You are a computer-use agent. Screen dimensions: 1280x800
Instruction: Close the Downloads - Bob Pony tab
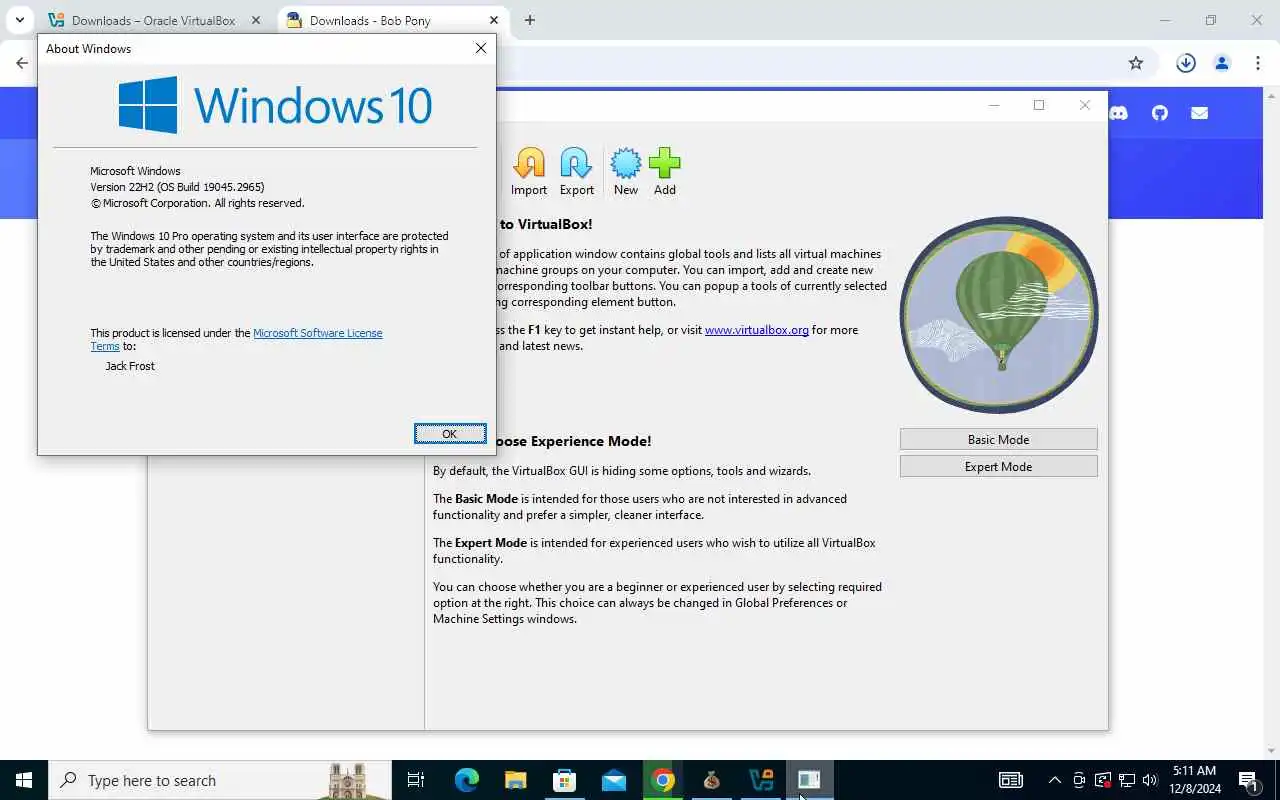pyautogui.click(x=494, y=20)
